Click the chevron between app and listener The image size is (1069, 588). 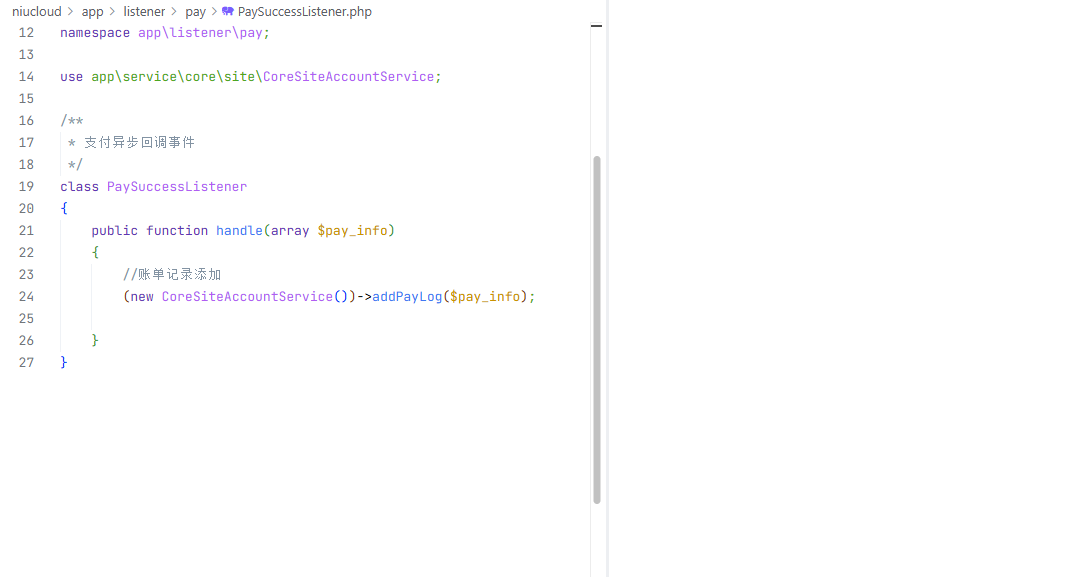[112, 12]
